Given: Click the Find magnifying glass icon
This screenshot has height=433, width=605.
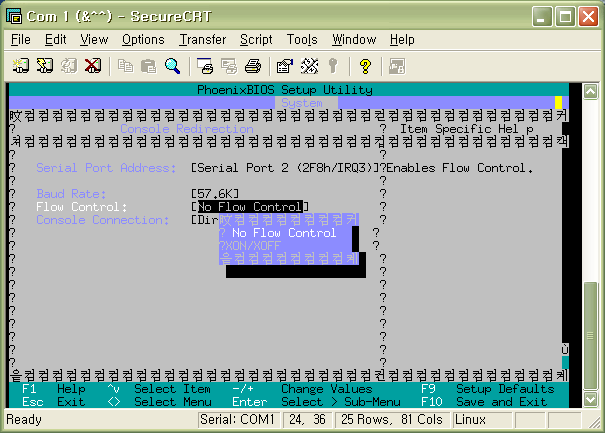Looking at the screenshot, I should (172, 66).
